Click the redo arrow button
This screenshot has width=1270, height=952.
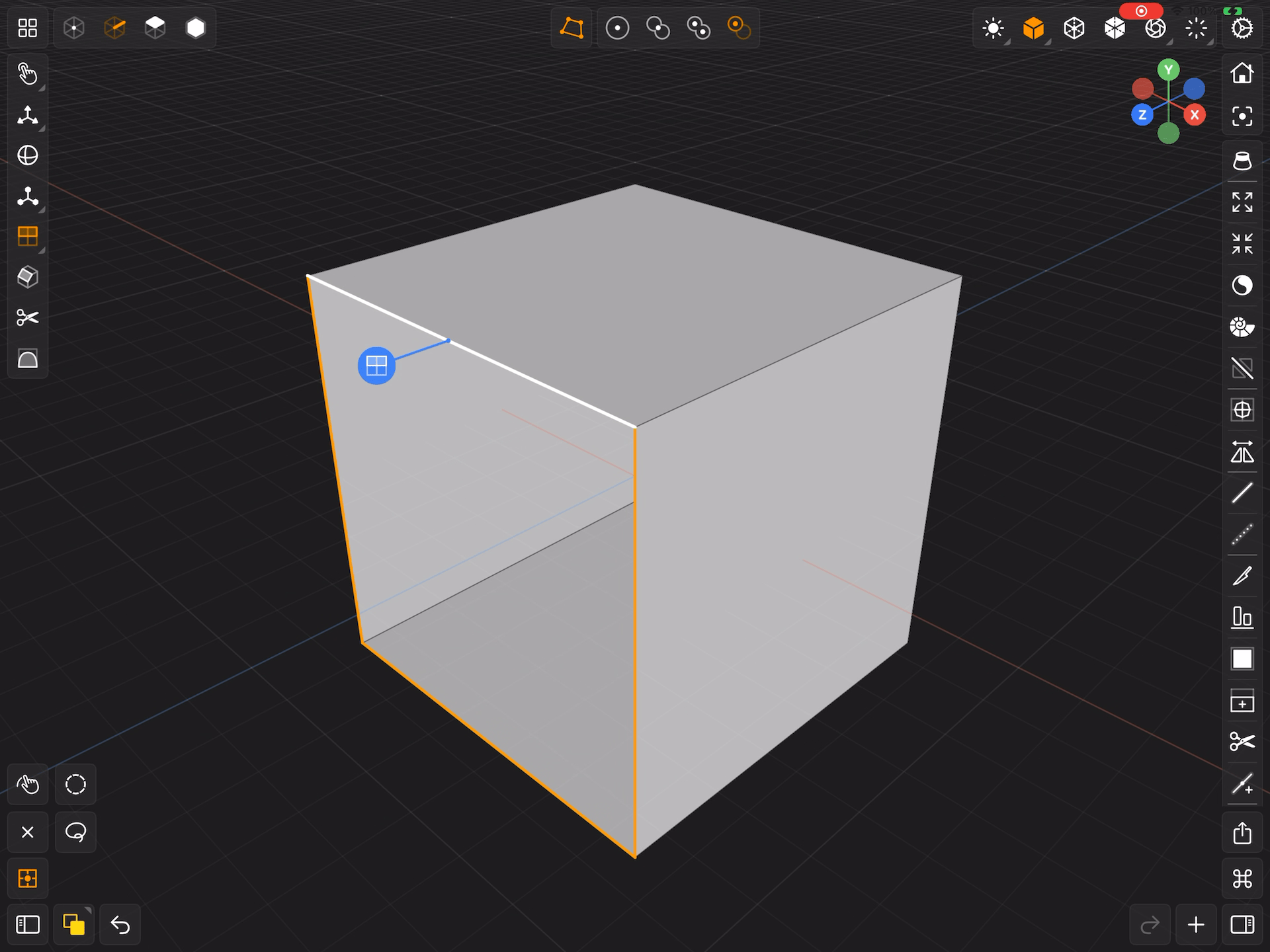click(1150, 924)
